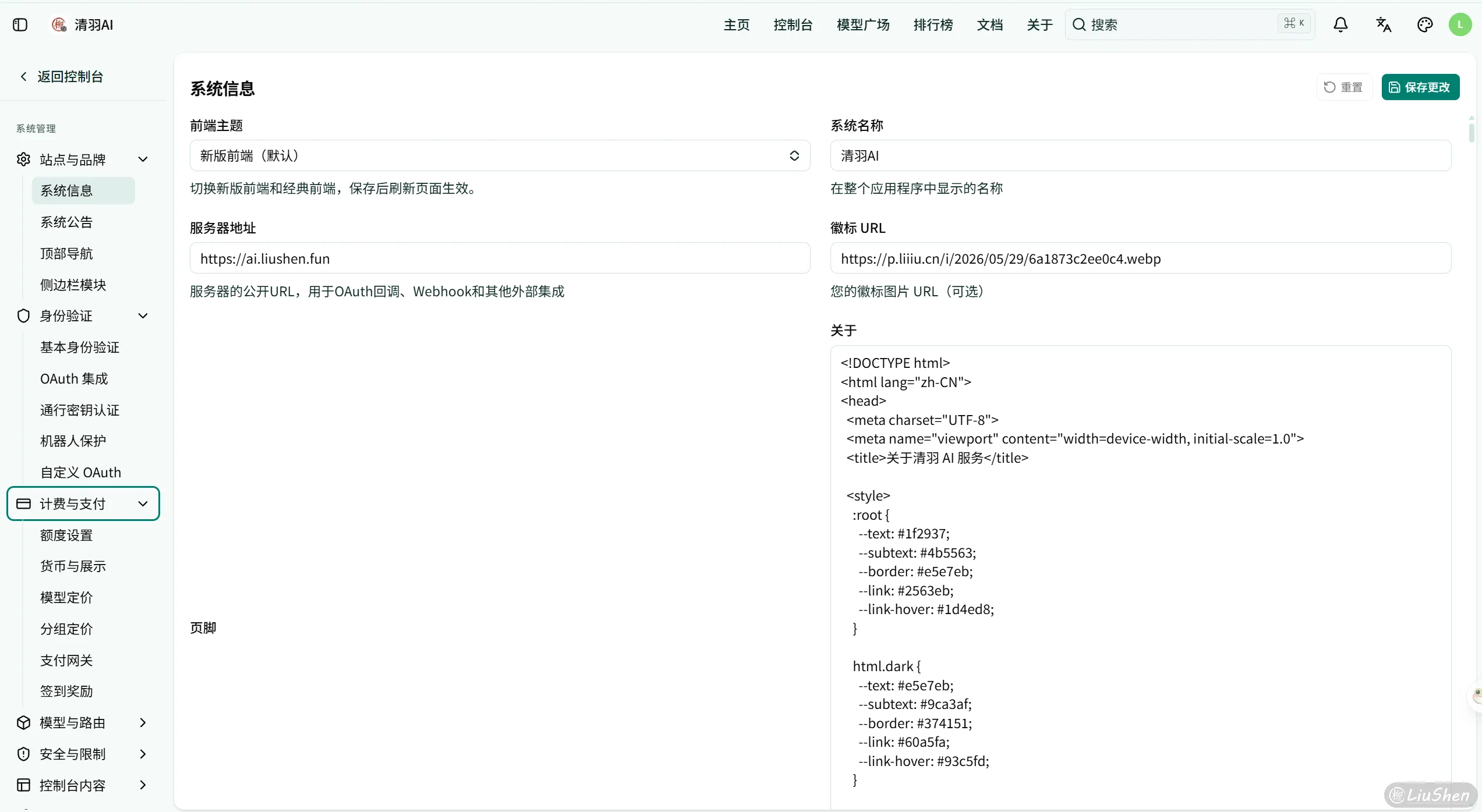Screen dimensions: 1482x812
Task: Open 系统公告 in the sidebar
Action: pos(66,222)
